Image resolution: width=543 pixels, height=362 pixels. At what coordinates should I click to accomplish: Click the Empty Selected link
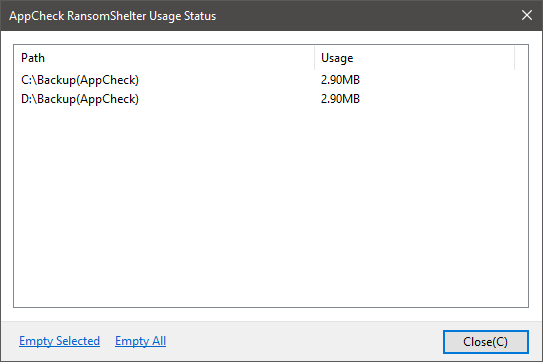[x=60, y=341]
